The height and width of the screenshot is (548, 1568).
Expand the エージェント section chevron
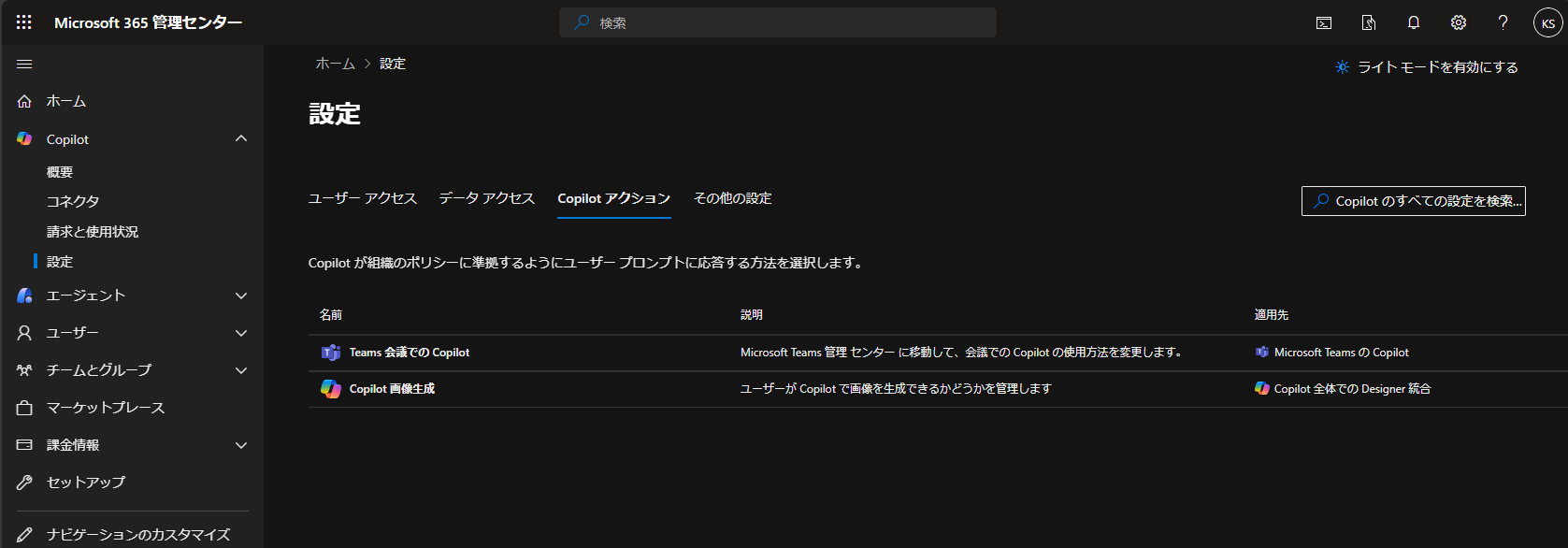pyautogui.click(x=241, y=296)
